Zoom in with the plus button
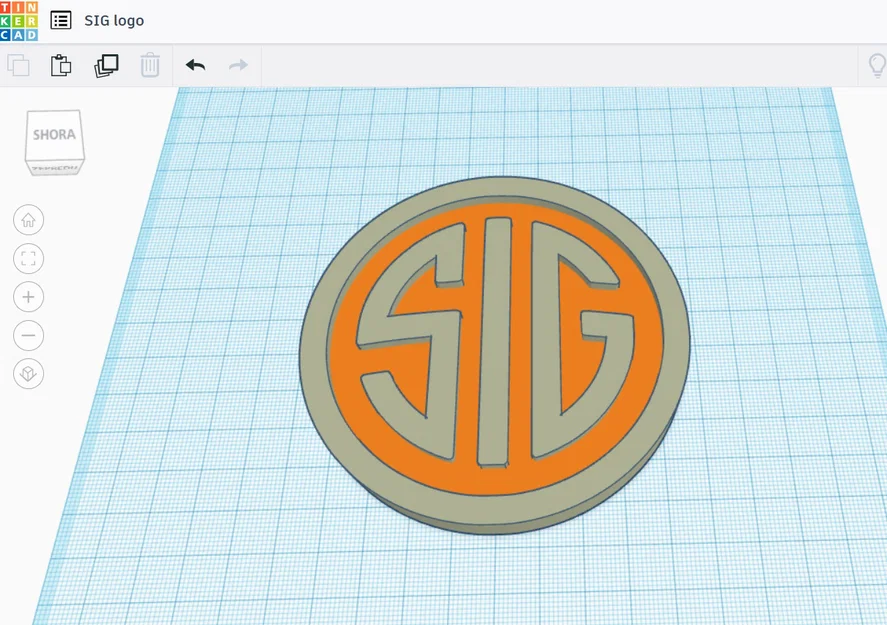This screenshot has height=625, width=887. click(28, 297)
